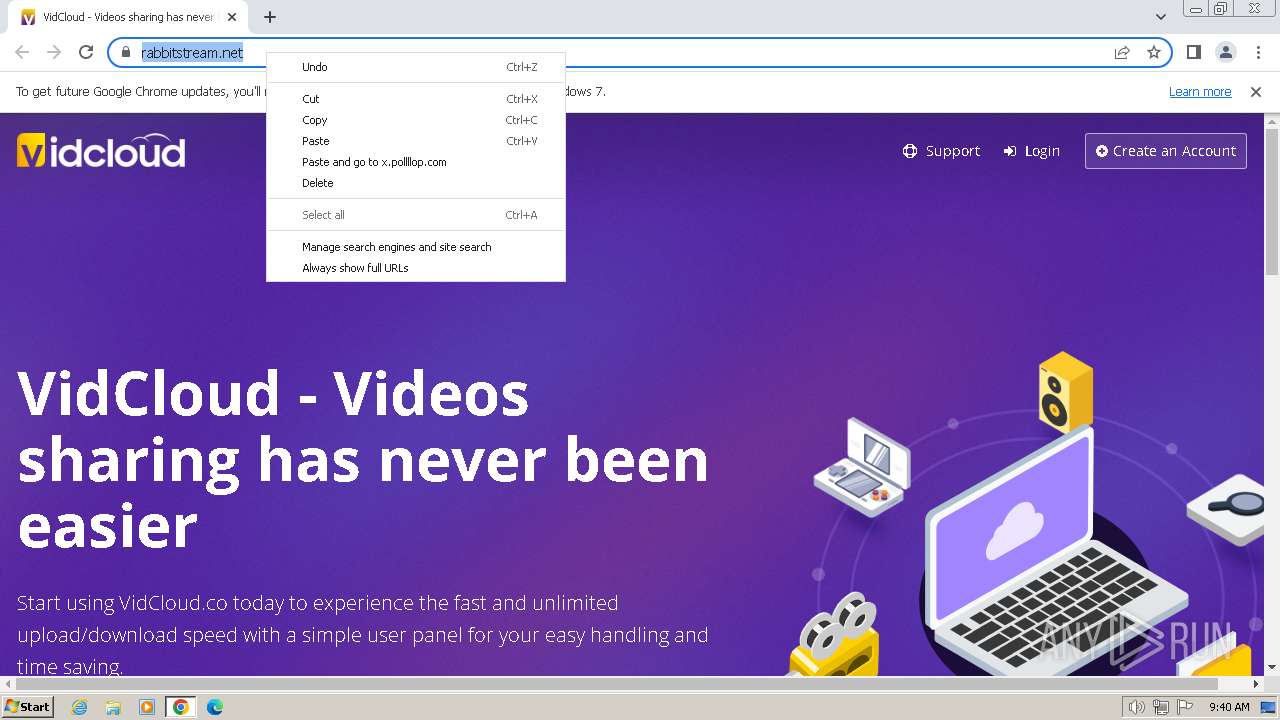Open the Support link
This screenshot has width=1280, height=720.
point(941,151)
